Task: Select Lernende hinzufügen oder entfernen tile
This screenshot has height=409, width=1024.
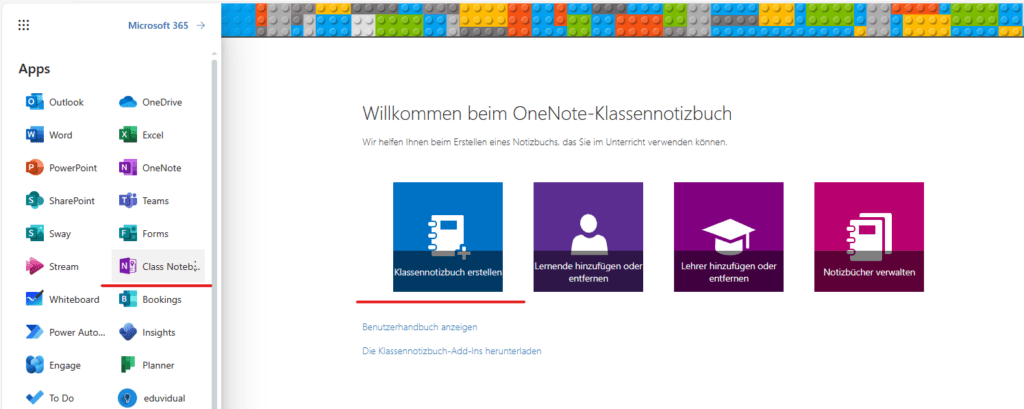Action: tap(588, 237)
